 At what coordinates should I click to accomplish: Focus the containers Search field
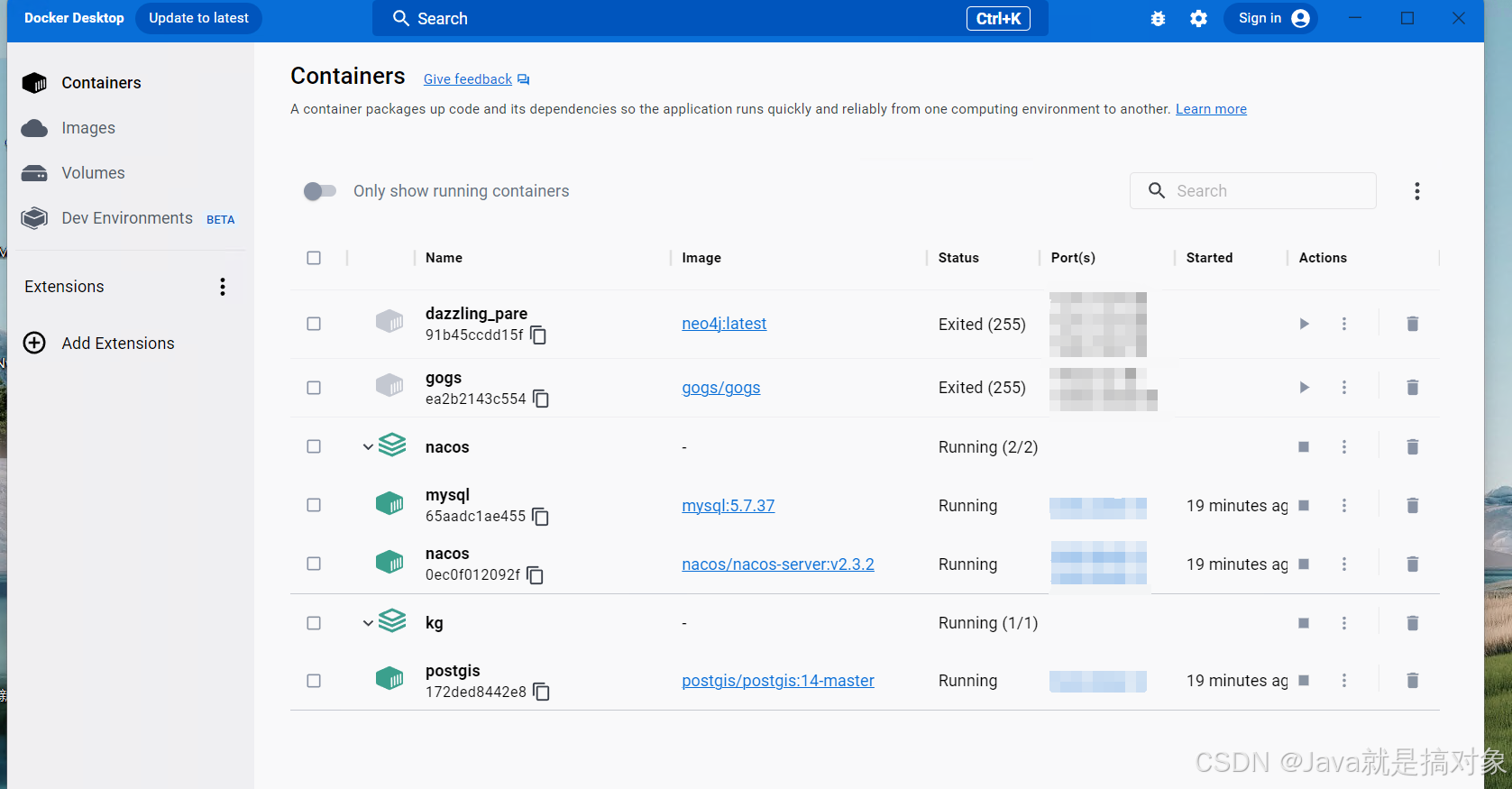click(x=1253, y=191)
